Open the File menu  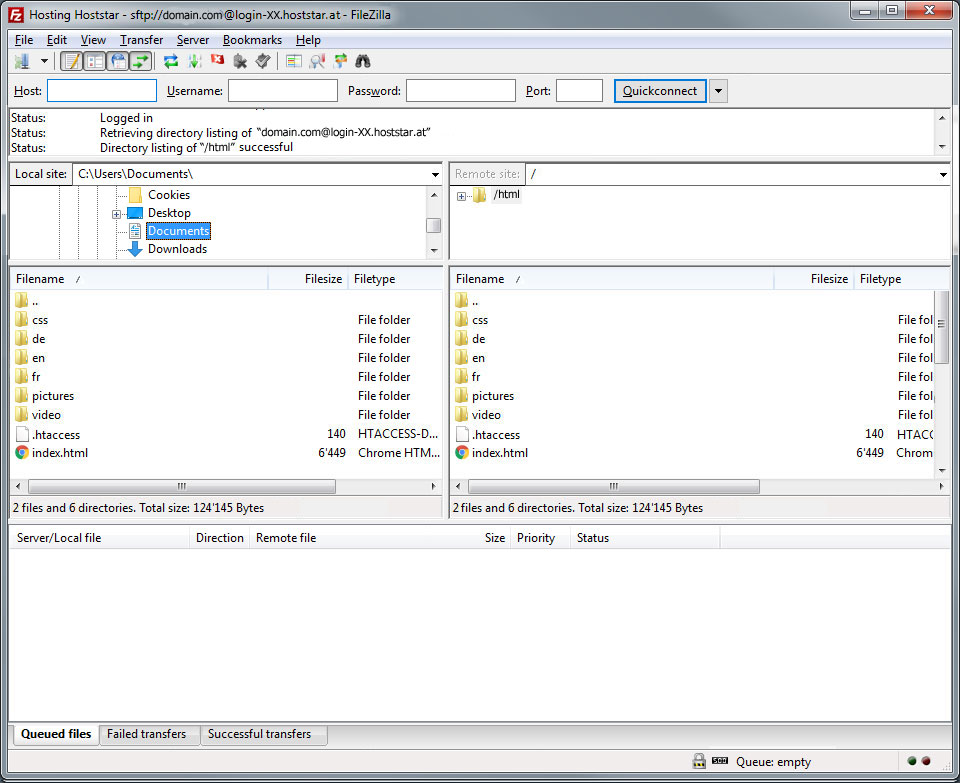(x=24, y=40)
